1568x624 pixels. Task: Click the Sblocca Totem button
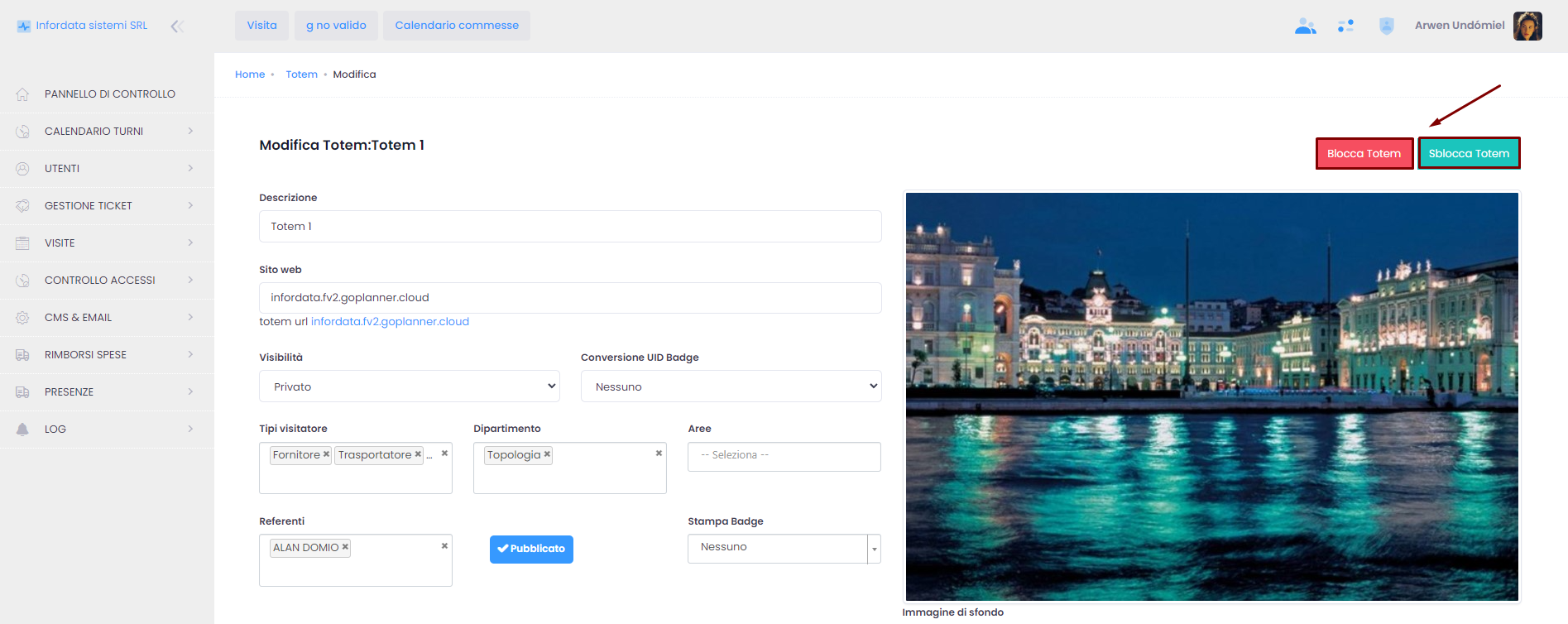(x=1469, y=154)
